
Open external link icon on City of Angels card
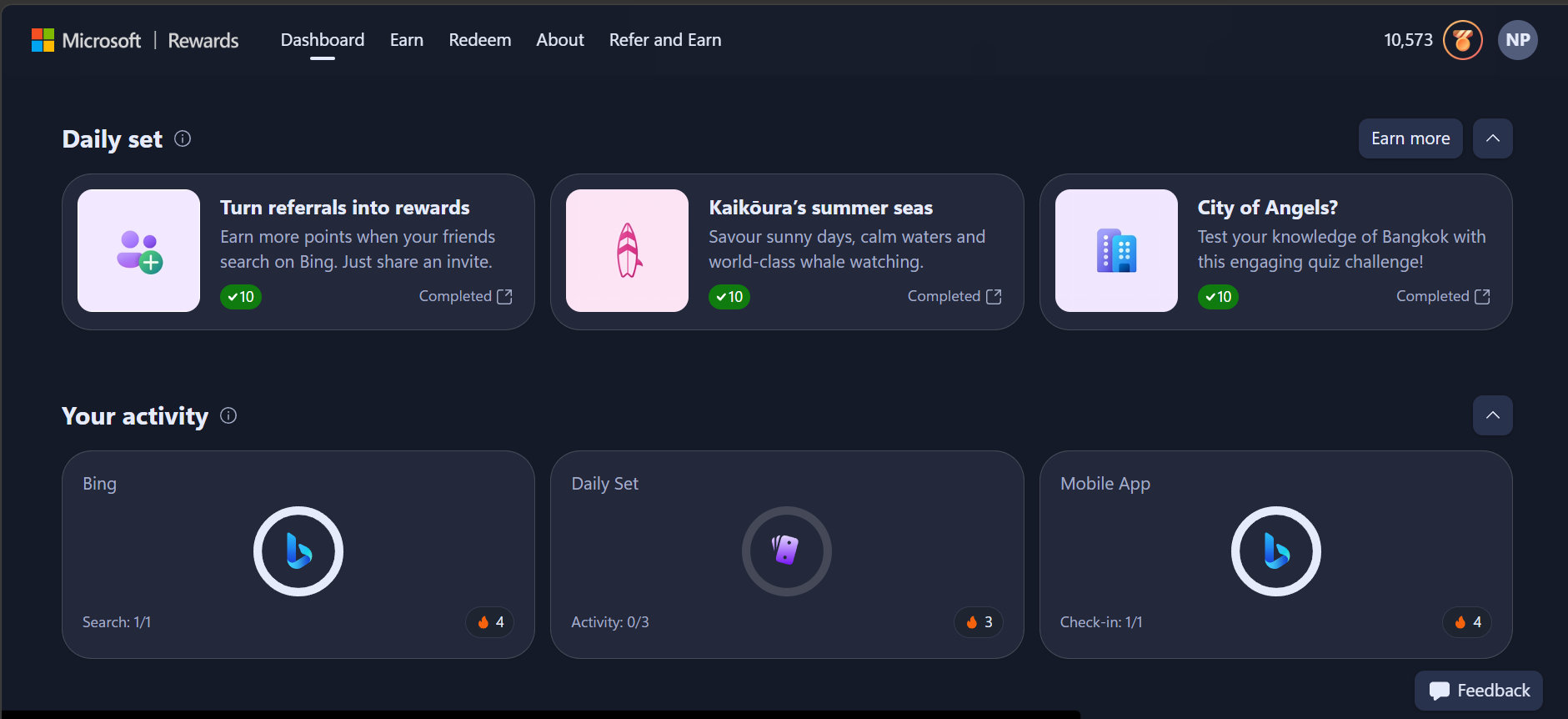pyautogui.click(x=1482, y=297)
